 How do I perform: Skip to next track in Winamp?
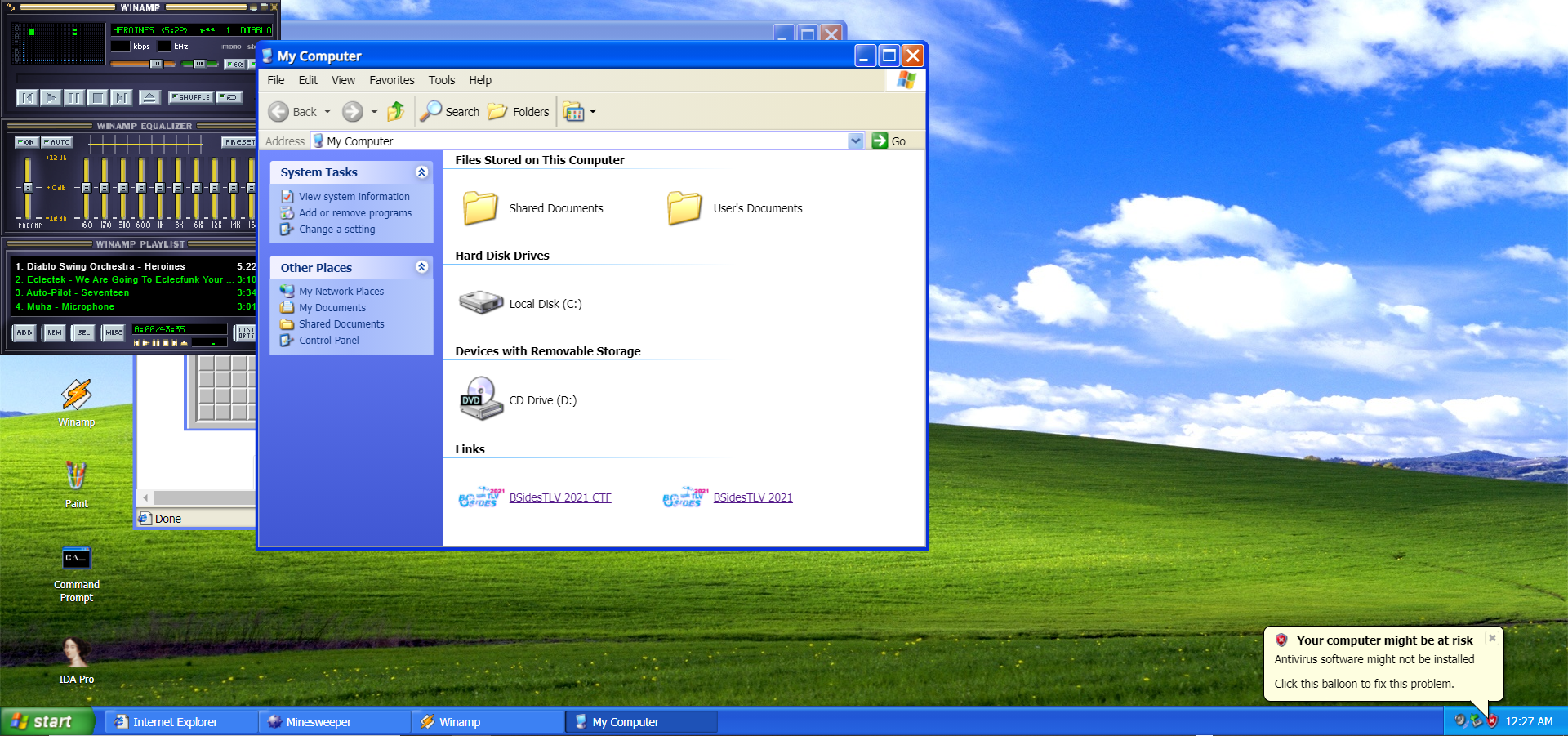point(122,98)
